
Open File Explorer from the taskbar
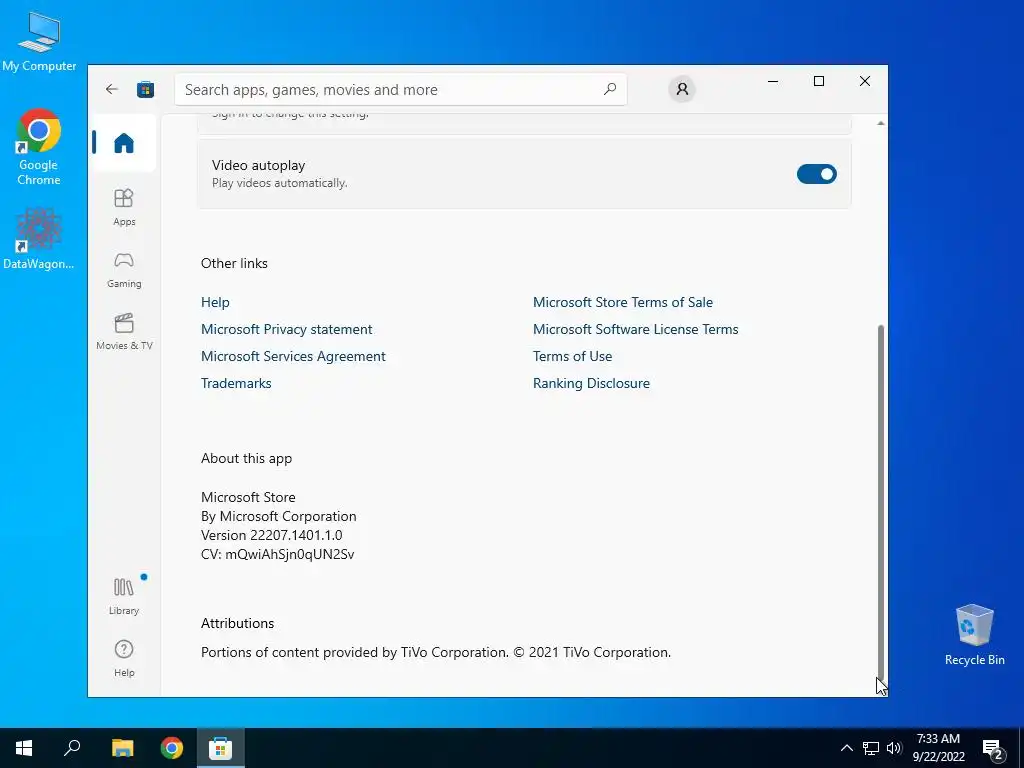point(122,748)
